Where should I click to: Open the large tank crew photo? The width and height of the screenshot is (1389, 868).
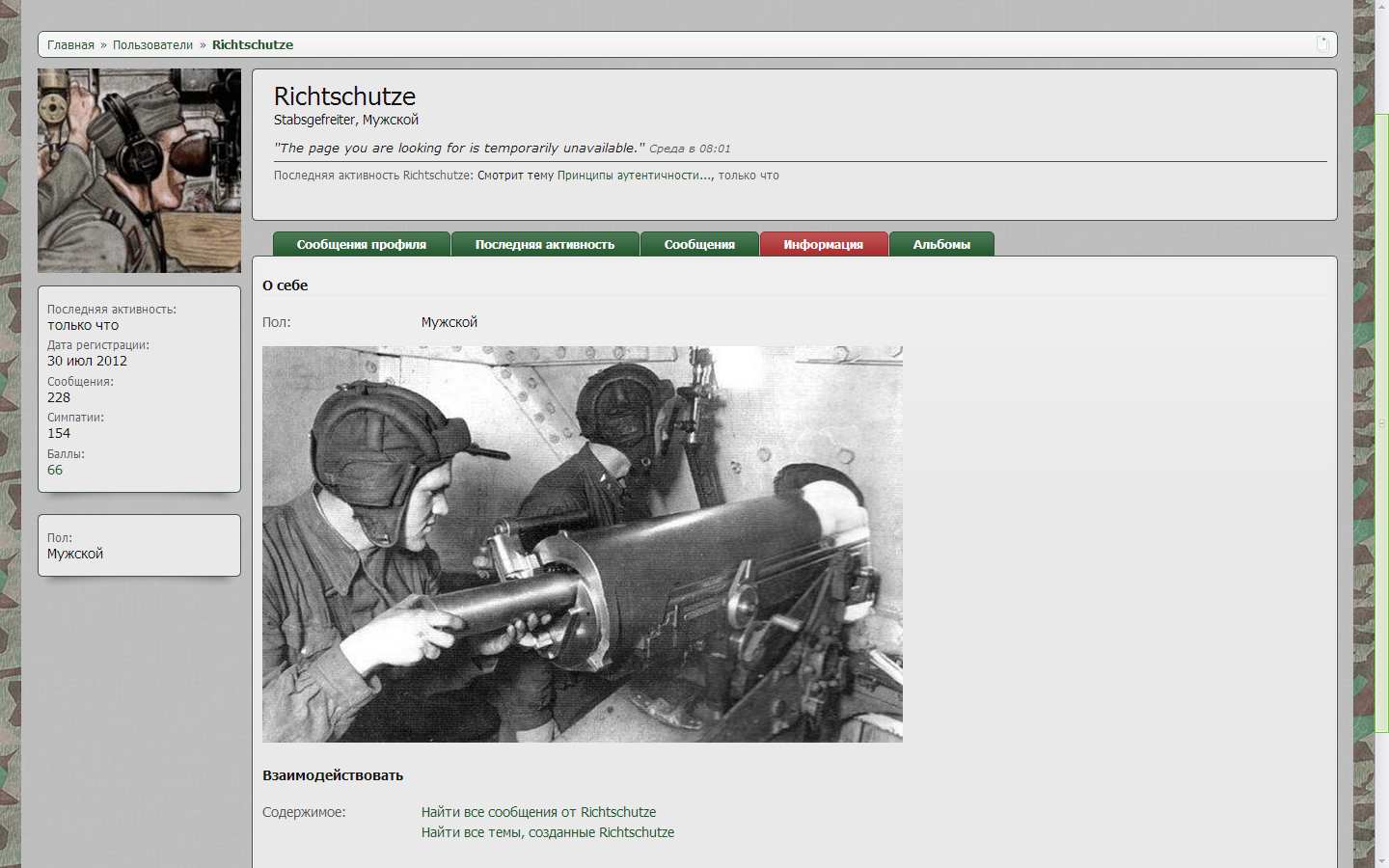pyautogui.click(x=582, y=544)
